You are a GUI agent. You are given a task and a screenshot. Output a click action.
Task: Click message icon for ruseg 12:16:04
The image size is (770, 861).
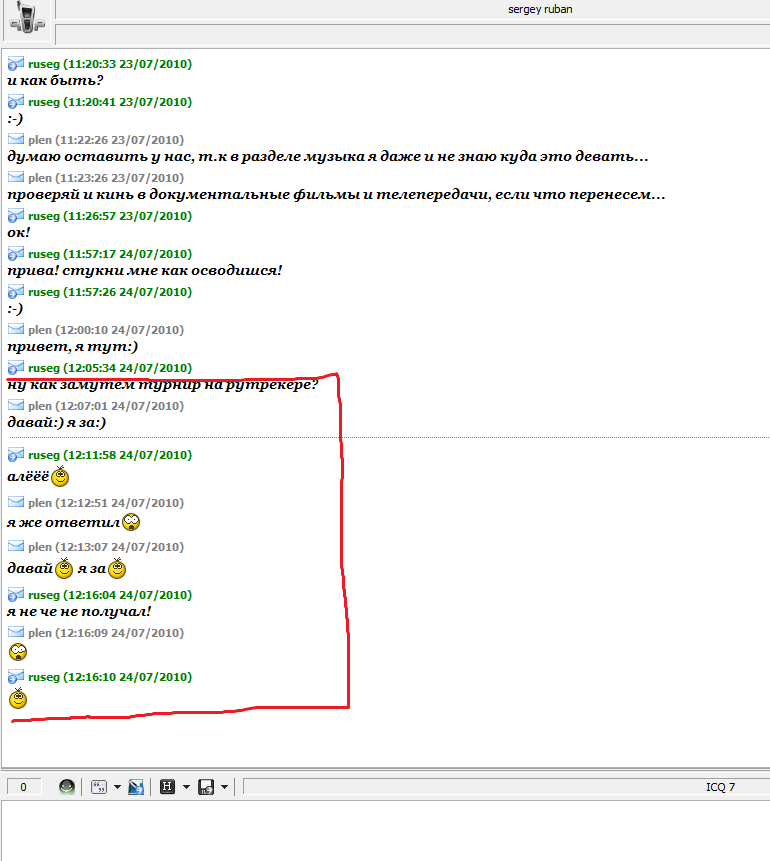[16, 595]
